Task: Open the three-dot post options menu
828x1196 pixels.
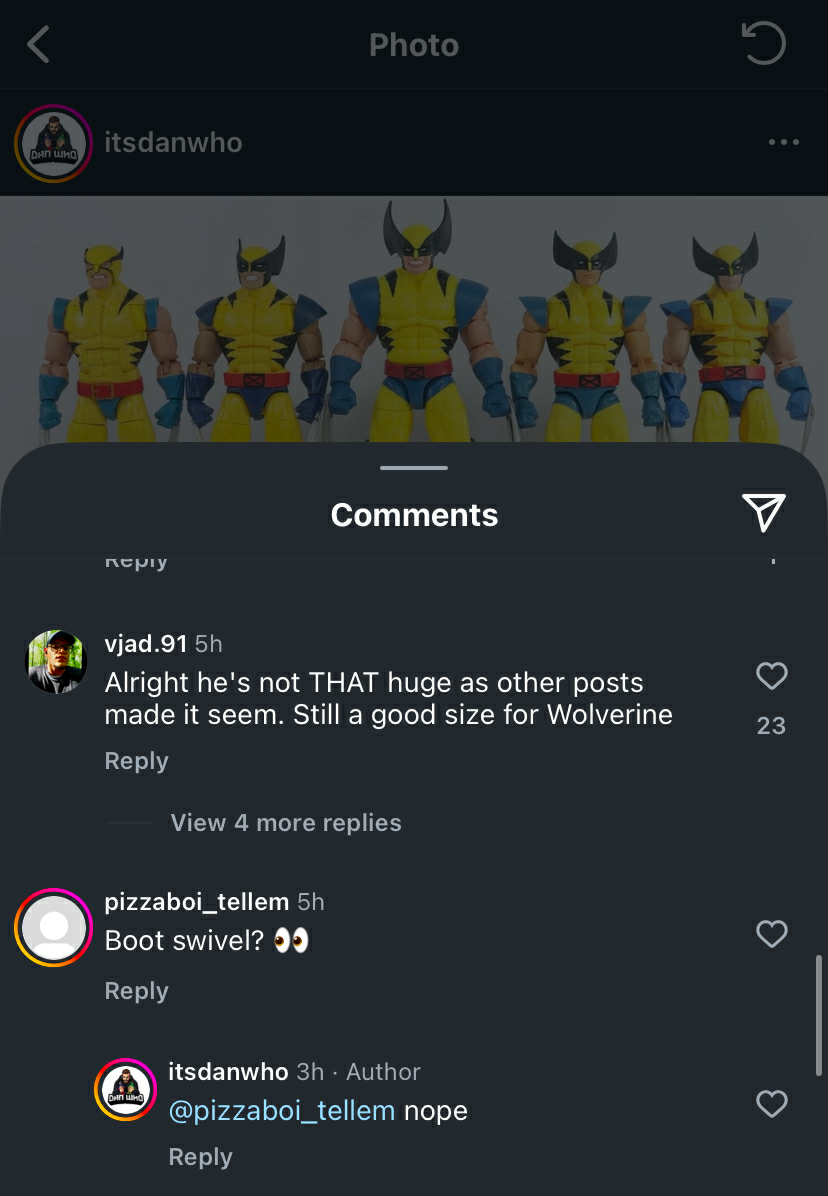Action: 783,142
